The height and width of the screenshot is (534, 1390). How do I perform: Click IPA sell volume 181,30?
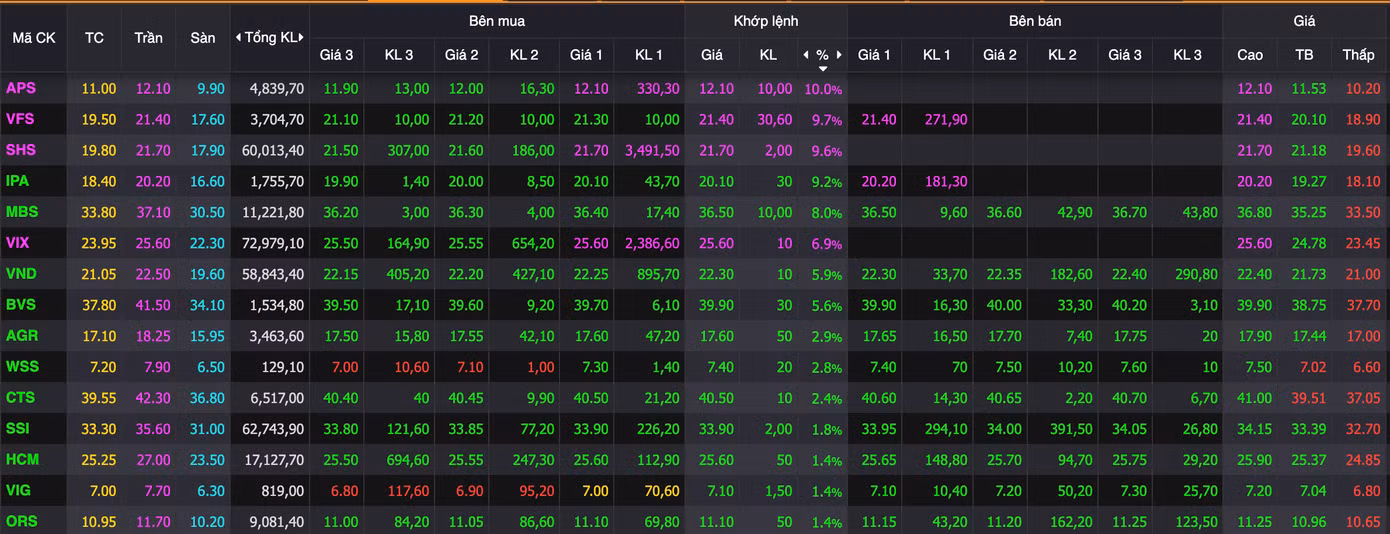pyautogui.click(x=945, y=182)
